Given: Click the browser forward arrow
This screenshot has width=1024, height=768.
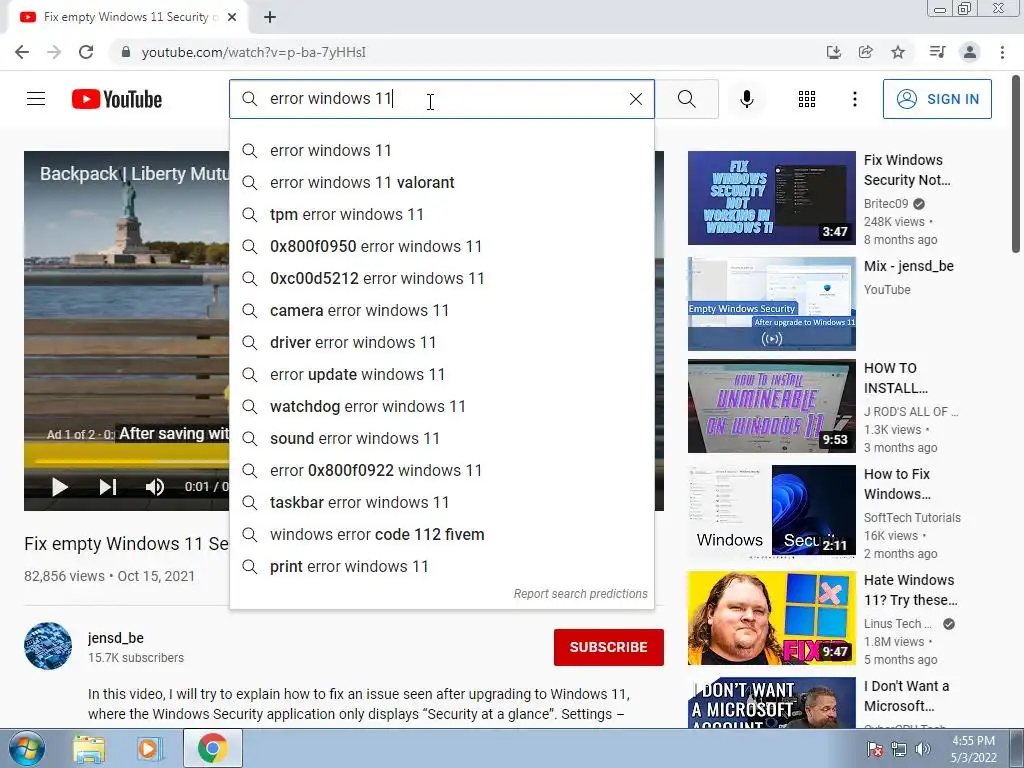Looking at the screenshot, I should pyautogui.click(x=54, y=52).
